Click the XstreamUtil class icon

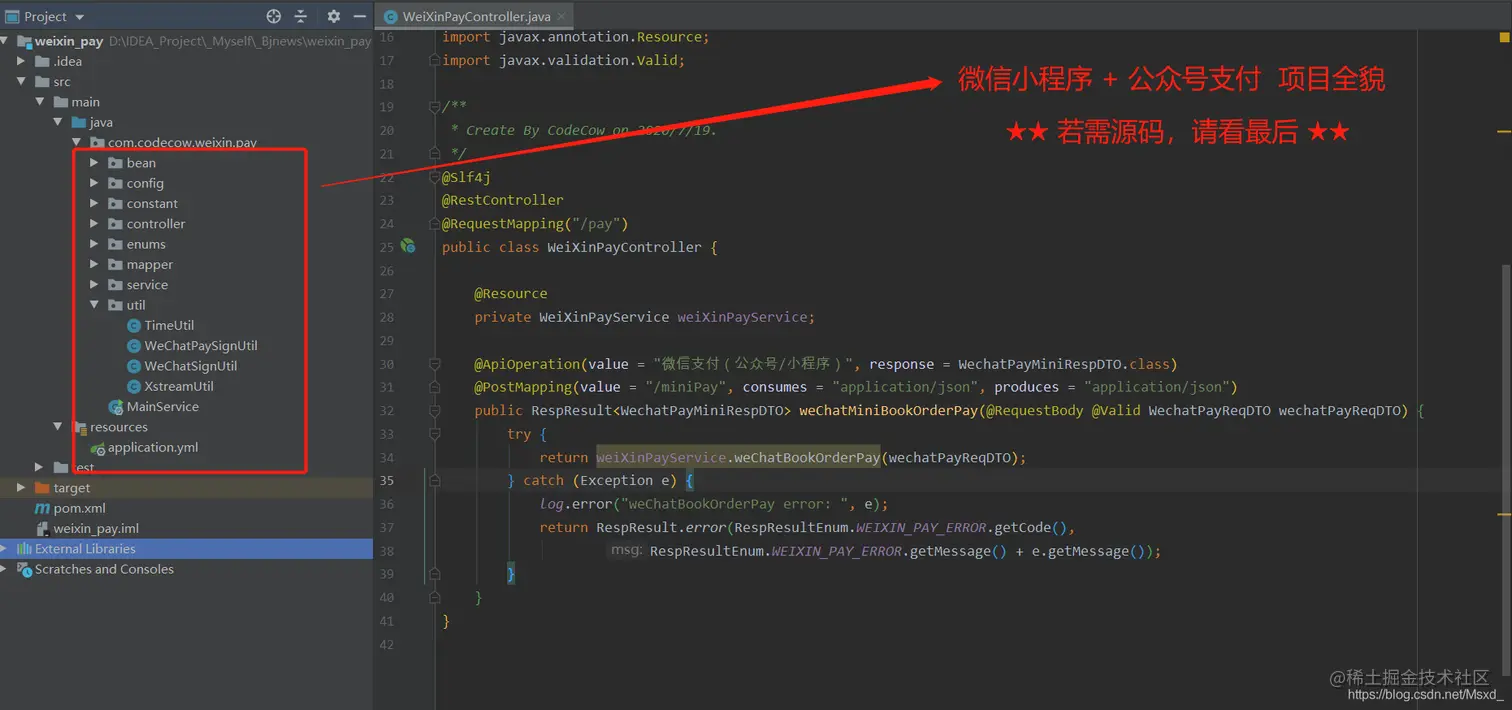point(134,386)
